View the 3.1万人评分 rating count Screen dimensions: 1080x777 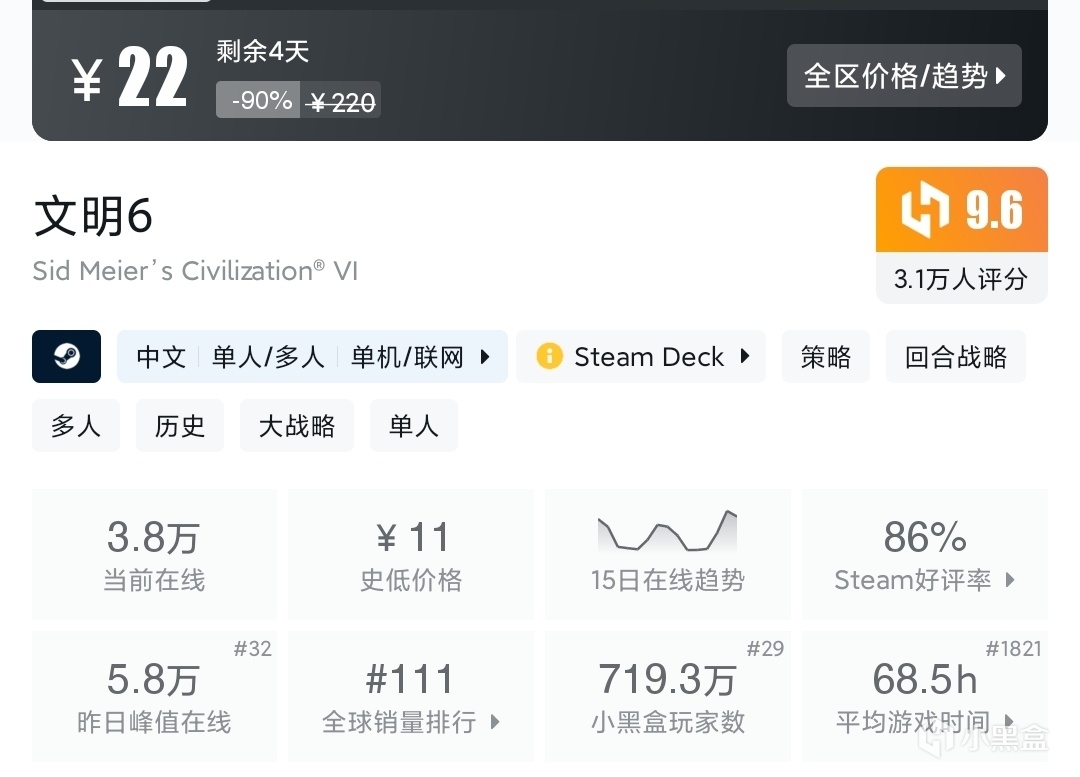960,279
